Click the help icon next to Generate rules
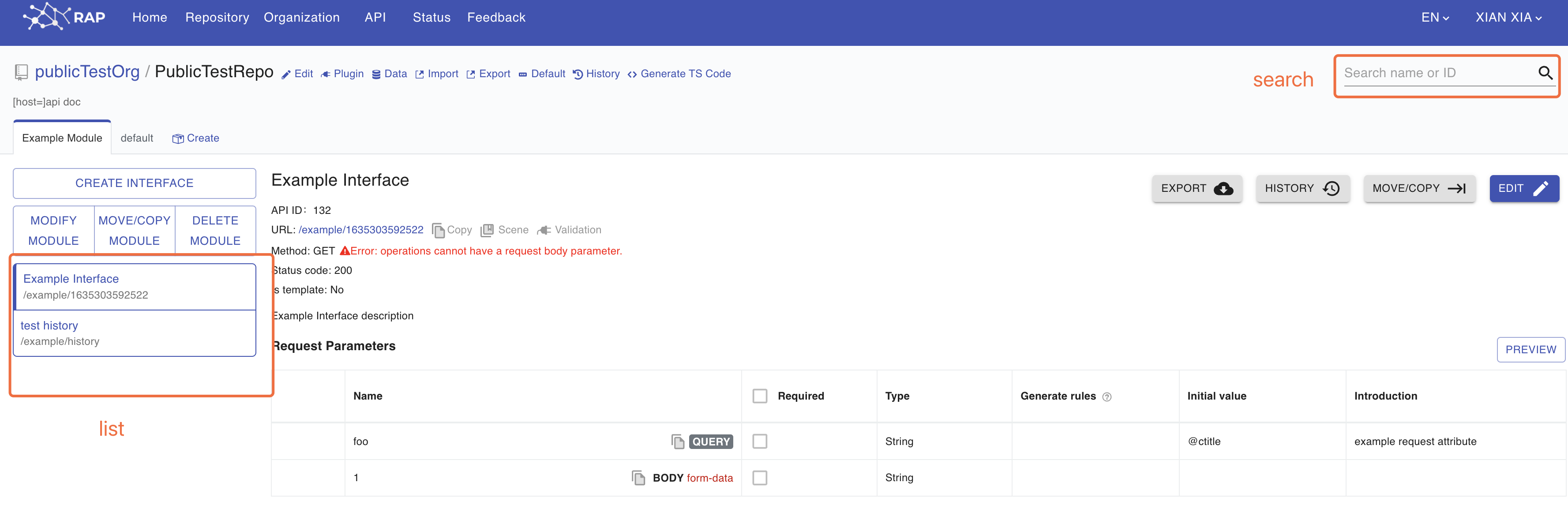The width and height of the screenshot is (1568, 516). point(1107,397)
